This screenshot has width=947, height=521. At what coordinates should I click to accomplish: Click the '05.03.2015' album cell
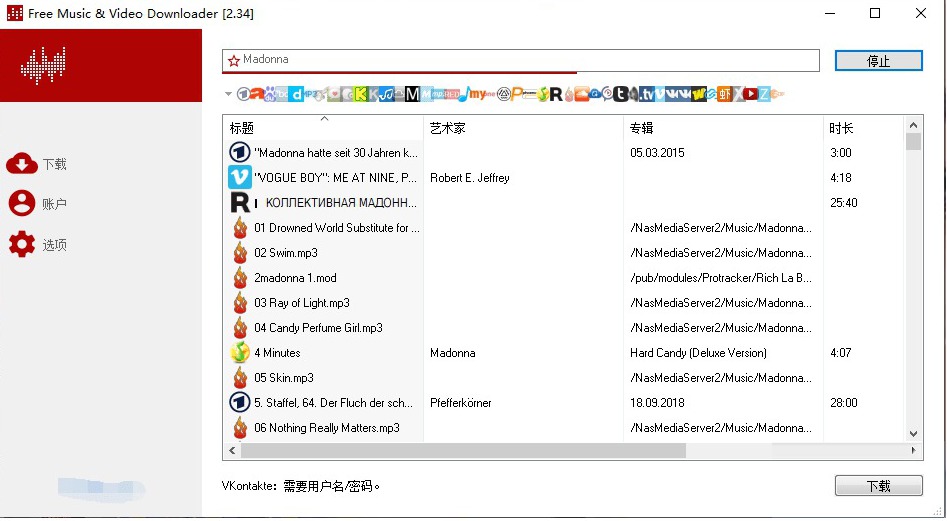(x=657, y=153)
